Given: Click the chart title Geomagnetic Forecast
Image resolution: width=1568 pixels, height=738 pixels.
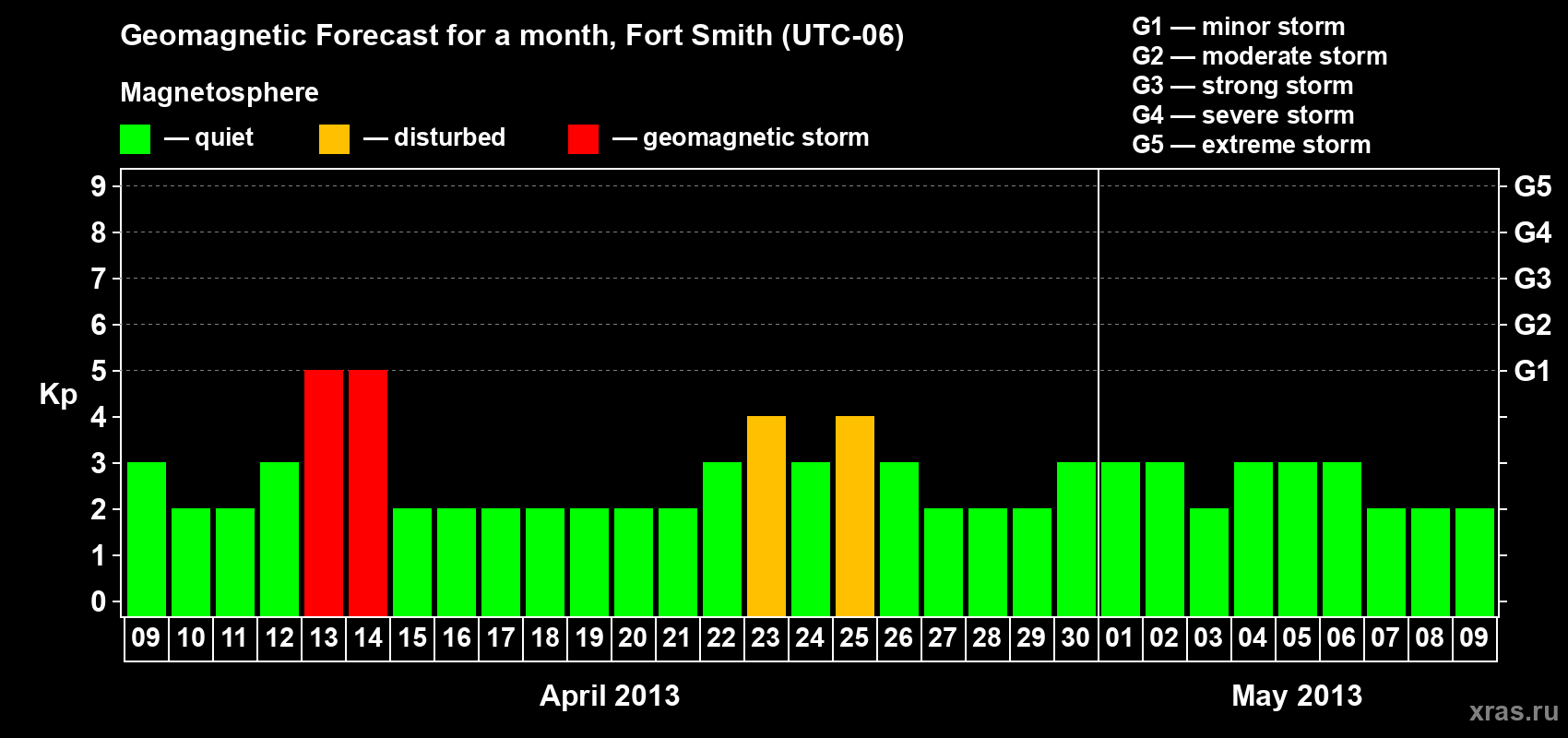Looking at the screenshot, I should (512, 36).
